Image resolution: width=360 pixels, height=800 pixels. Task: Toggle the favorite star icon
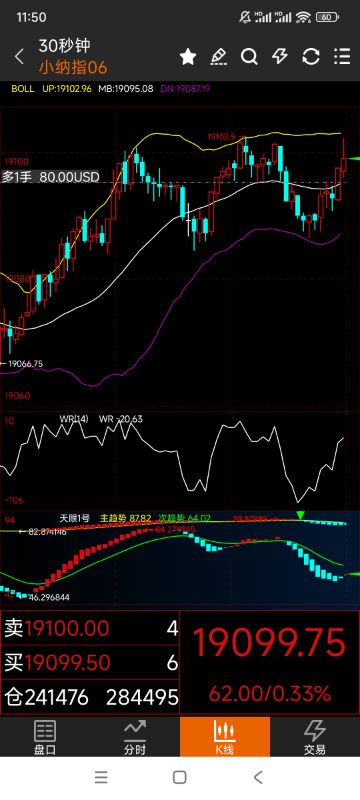pos(188,57)
